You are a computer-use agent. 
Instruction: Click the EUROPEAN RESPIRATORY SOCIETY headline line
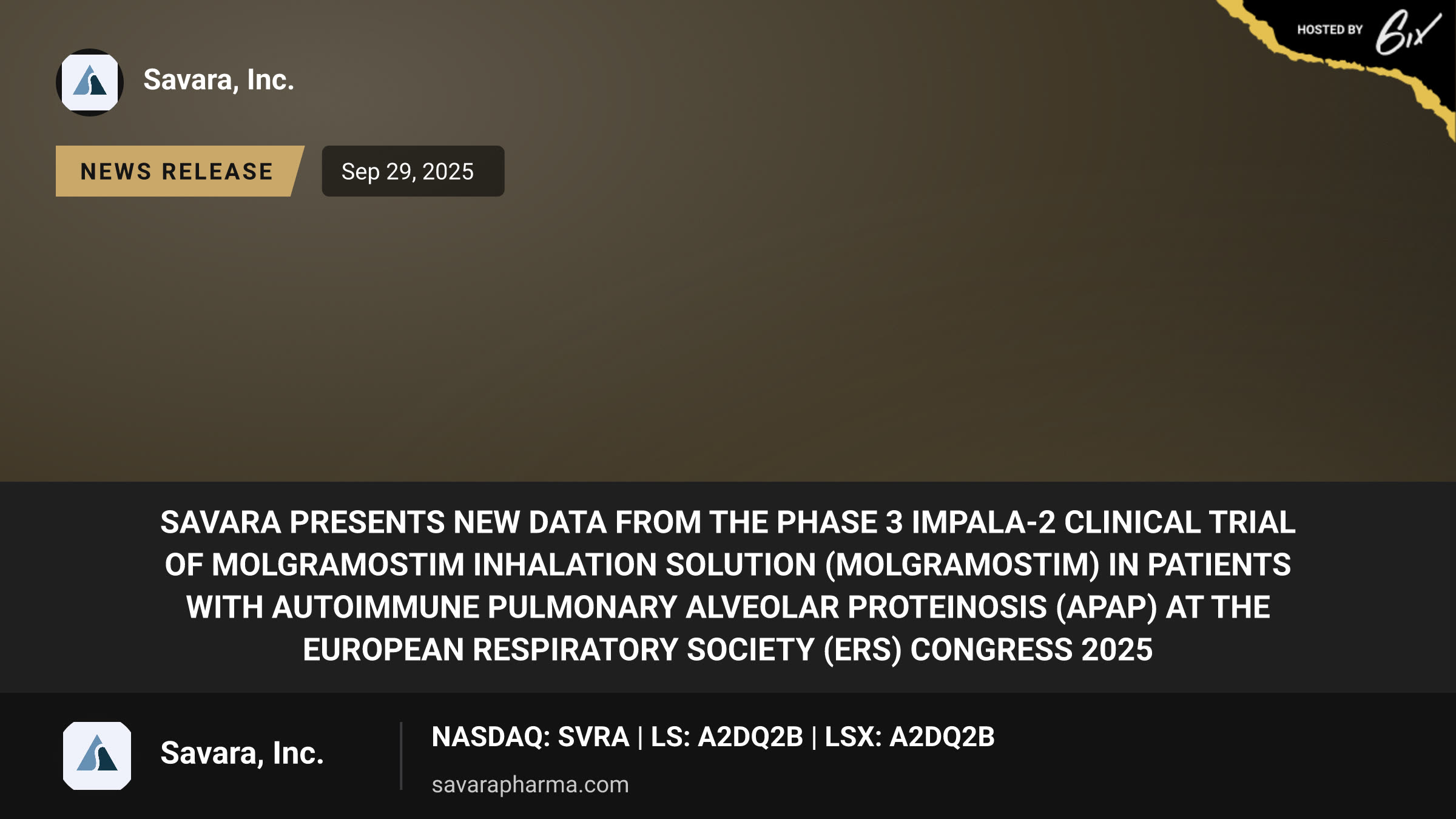coord(728,650)
